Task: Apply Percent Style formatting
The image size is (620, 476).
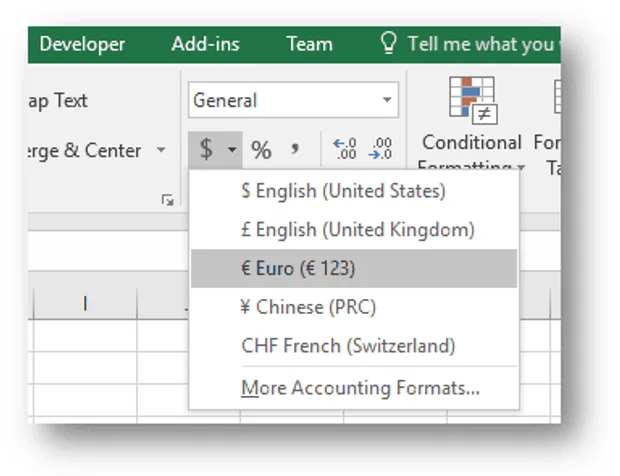Action: point(261,150)
